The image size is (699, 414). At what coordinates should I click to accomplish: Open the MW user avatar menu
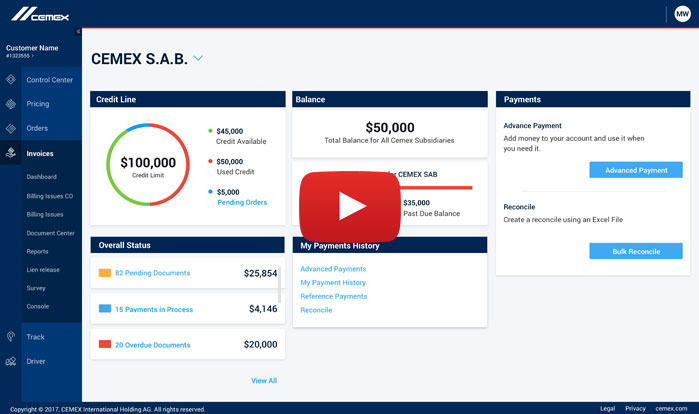[682, 14]
